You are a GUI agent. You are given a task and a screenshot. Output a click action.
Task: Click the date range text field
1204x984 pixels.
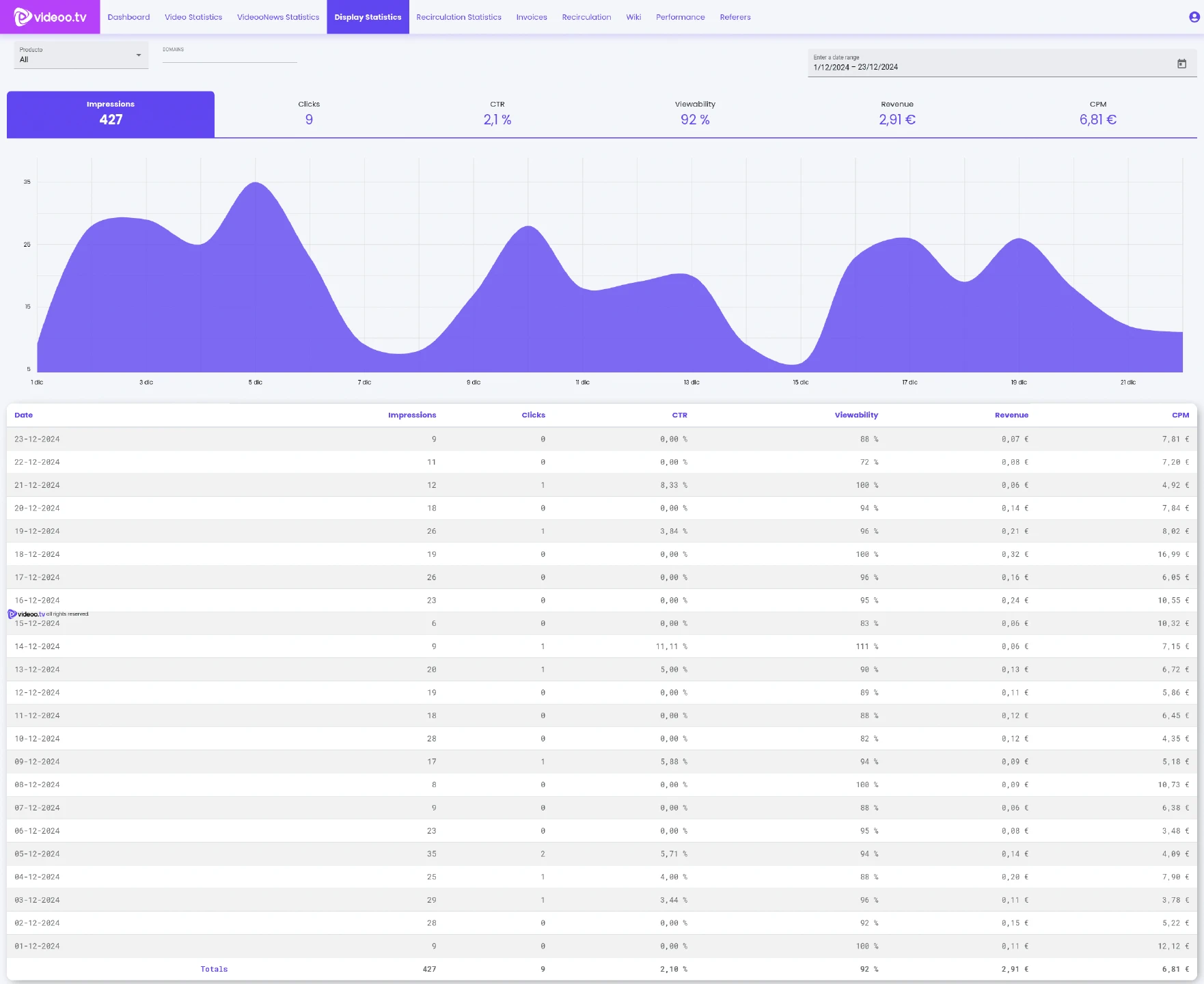[x=984, y=67]
